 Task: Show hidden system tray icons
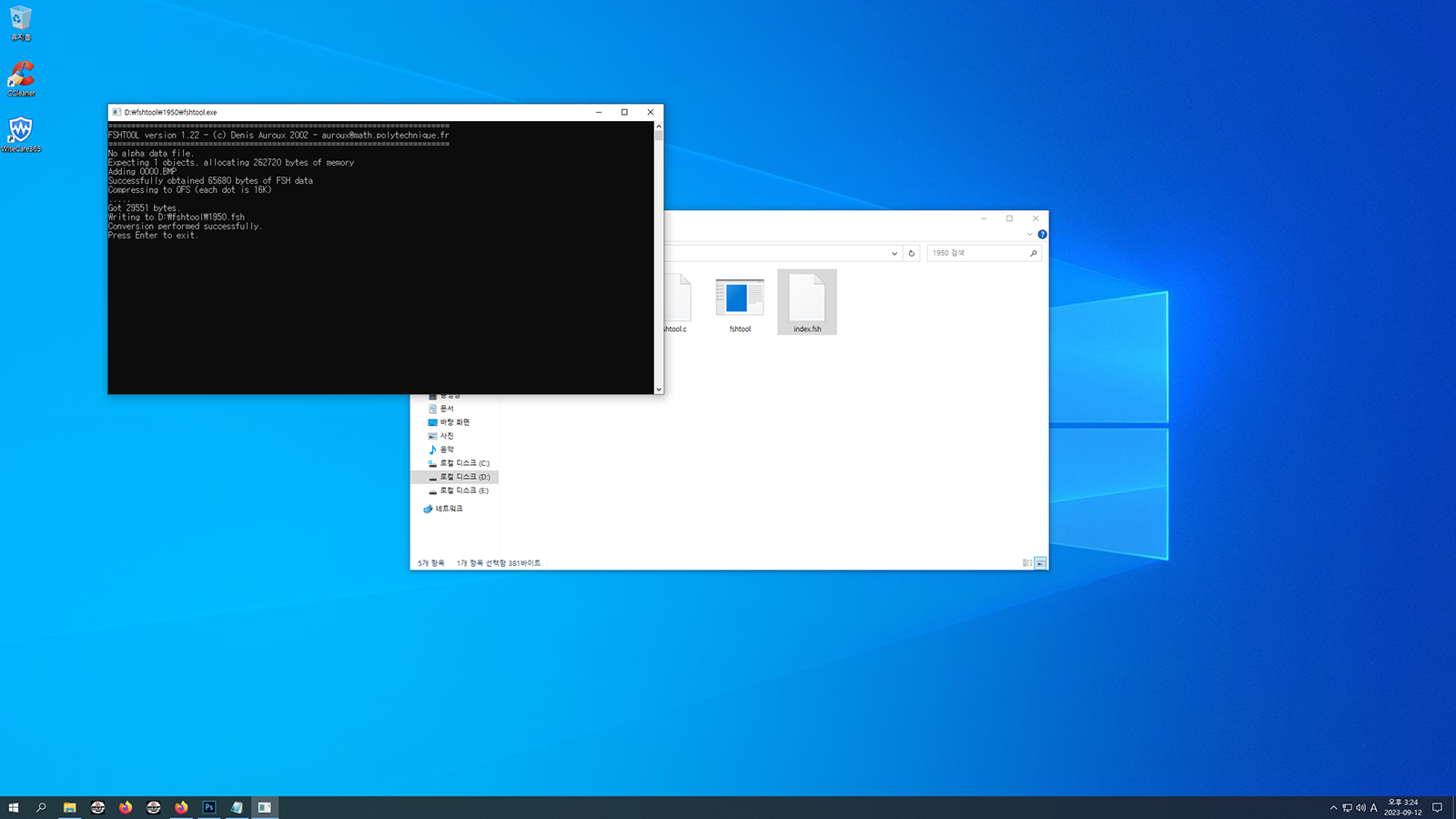coord(1333,807)
